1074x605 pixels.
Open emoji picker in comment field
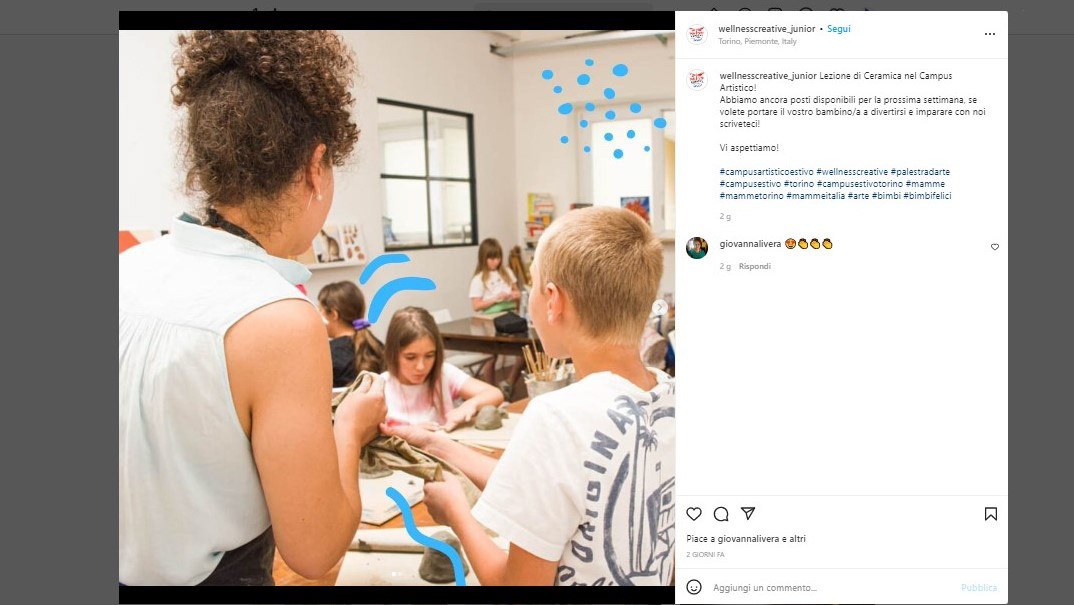pyautogui.click(x=694, y=587)
